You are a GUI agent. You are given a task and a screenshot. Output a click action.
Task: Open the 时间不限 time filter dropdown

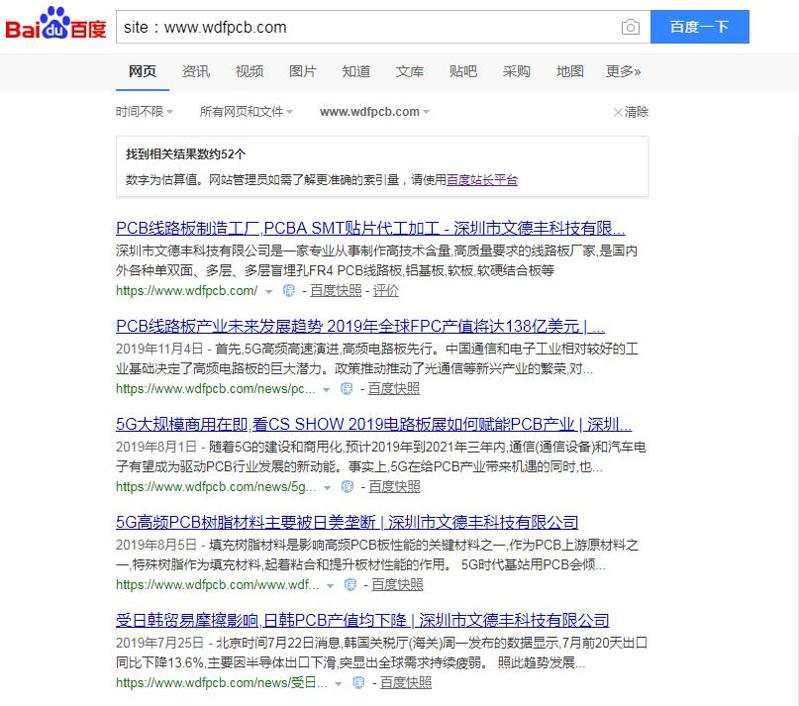point(144,112)
